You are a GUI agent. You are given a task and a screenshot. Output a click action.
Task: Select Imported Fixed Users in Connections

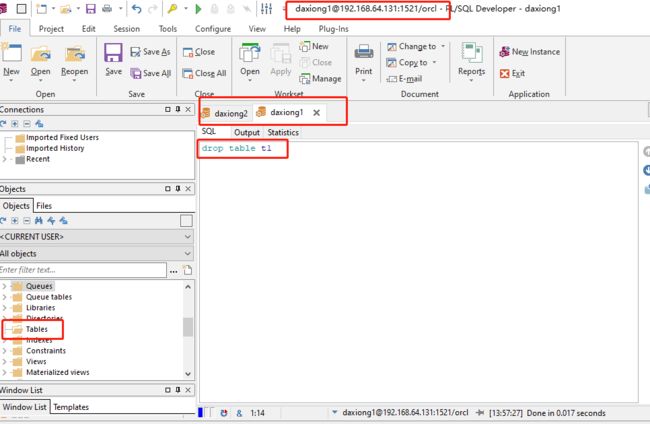(62, 137)
